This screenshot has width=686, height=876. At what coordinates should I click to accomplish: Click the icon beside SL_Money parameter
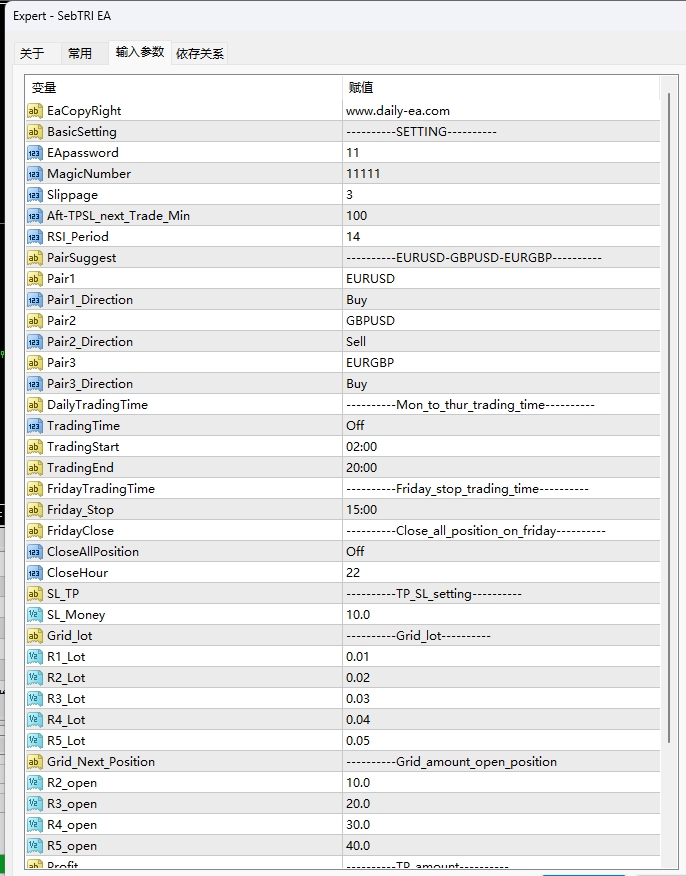[x=35, y=615]
